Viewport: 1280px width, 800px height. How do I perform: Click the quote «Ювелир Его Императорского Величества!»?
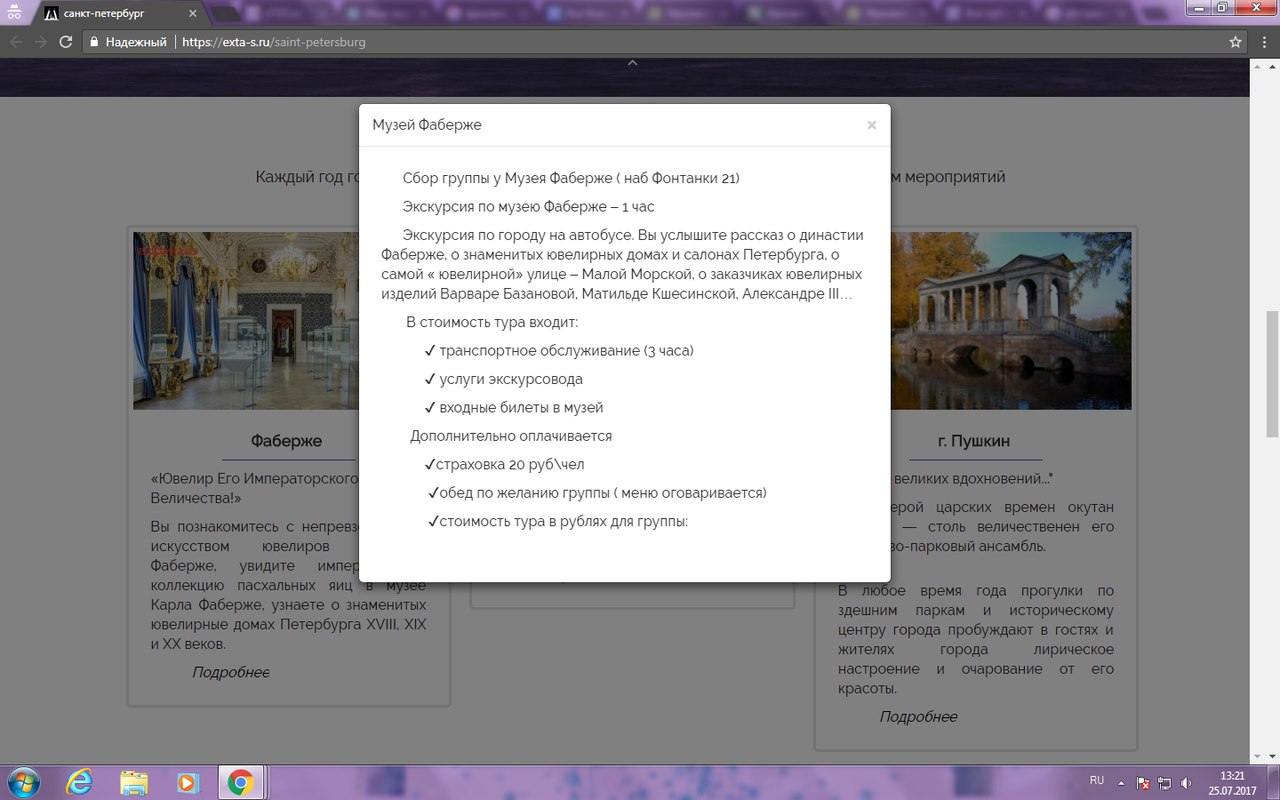pyautogui.click(x=254, y=489)
